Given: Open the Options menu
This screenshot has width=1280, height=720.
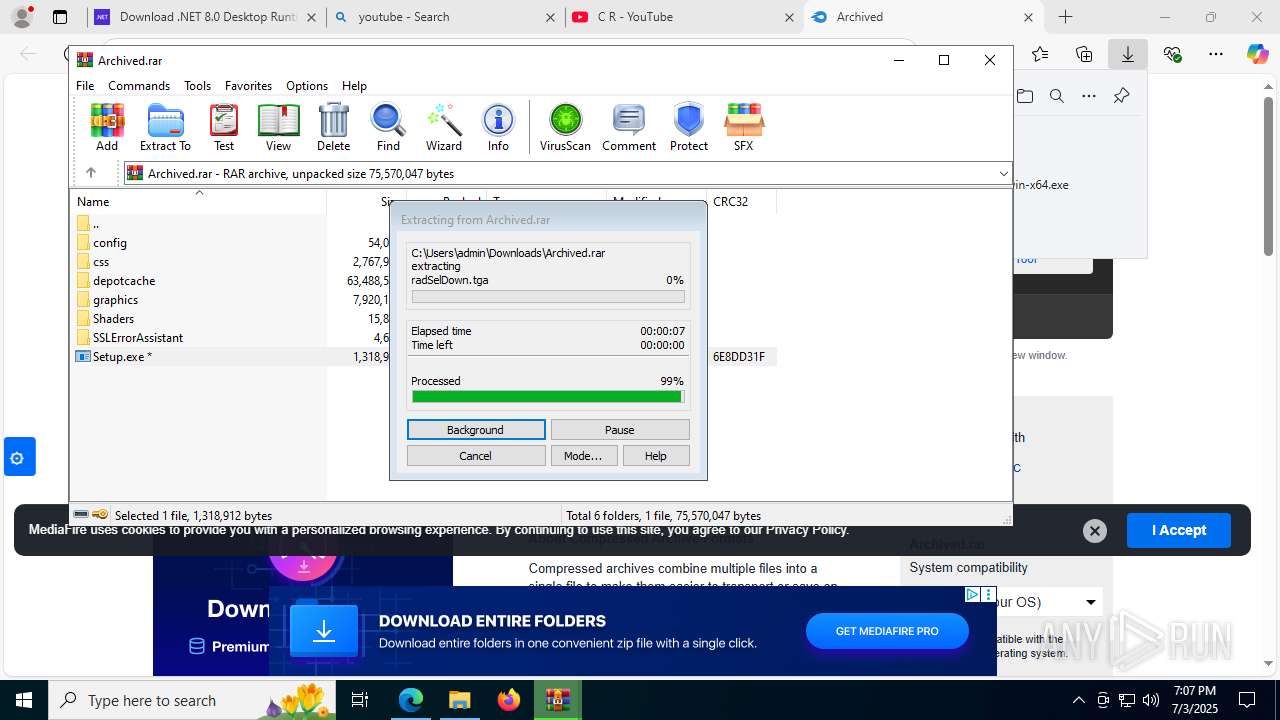Looking at the screenshot, I should point(307,86).
